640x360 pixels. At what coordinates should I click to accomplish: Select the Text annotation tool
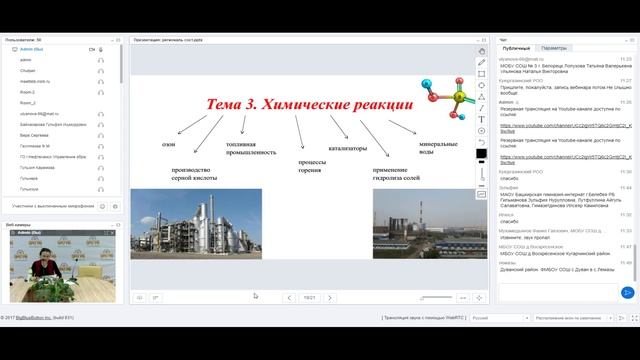[x=482, y=120]
